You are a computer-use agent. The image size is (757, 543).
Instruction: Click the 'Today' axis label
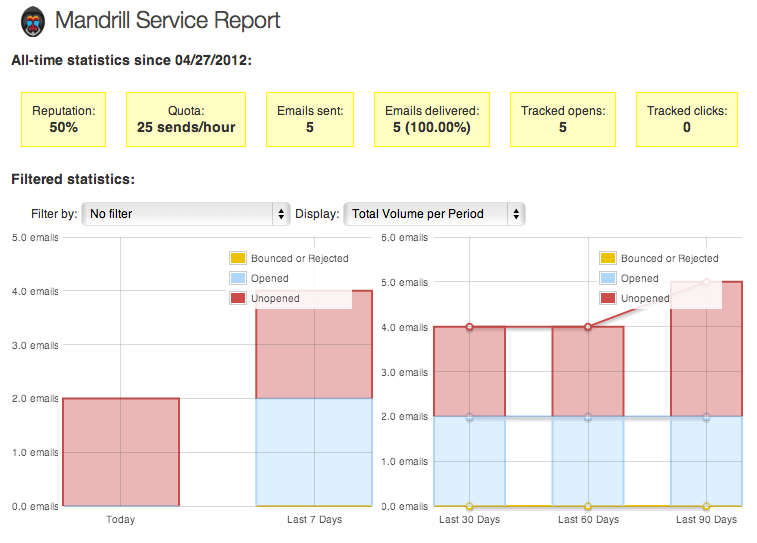121,520
